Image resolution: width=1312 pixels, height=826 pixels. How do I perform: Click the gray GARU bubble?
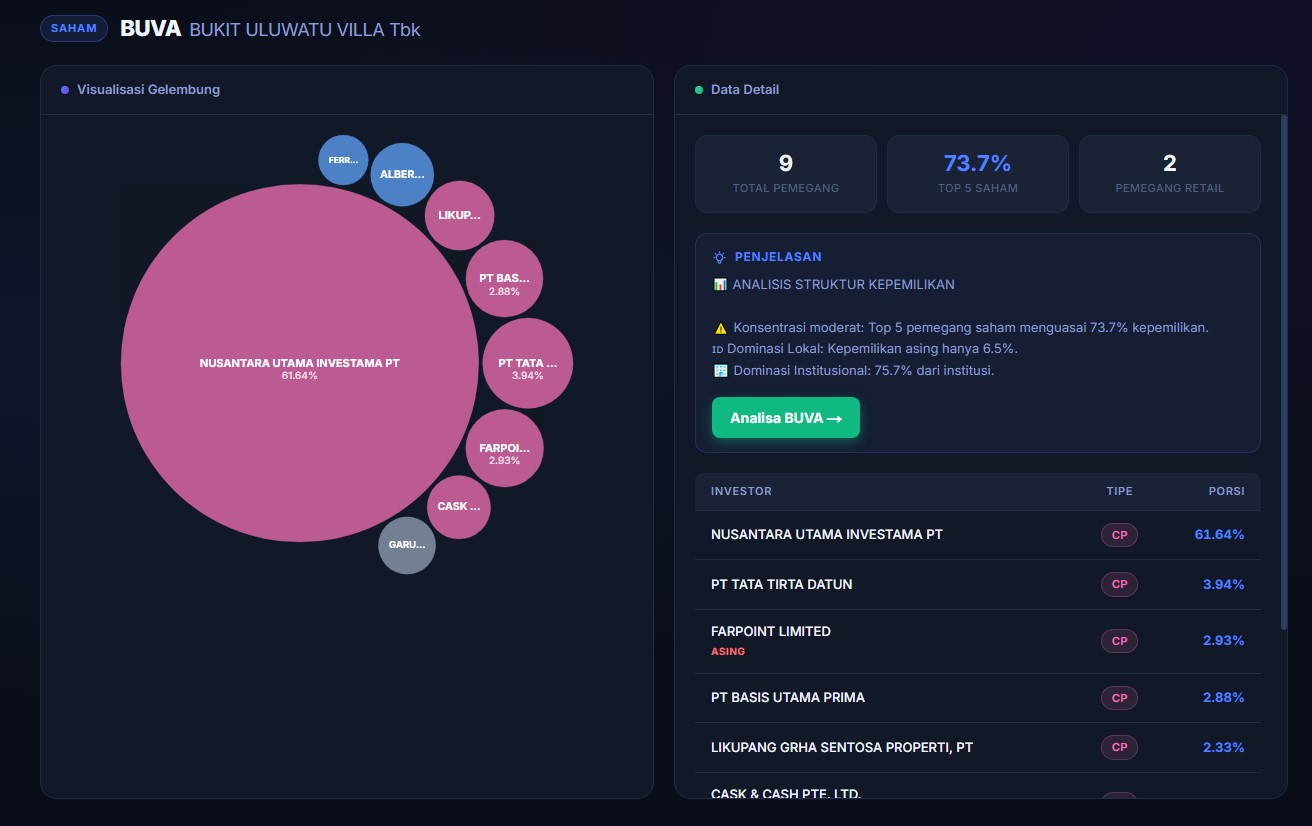click(407, 546)
